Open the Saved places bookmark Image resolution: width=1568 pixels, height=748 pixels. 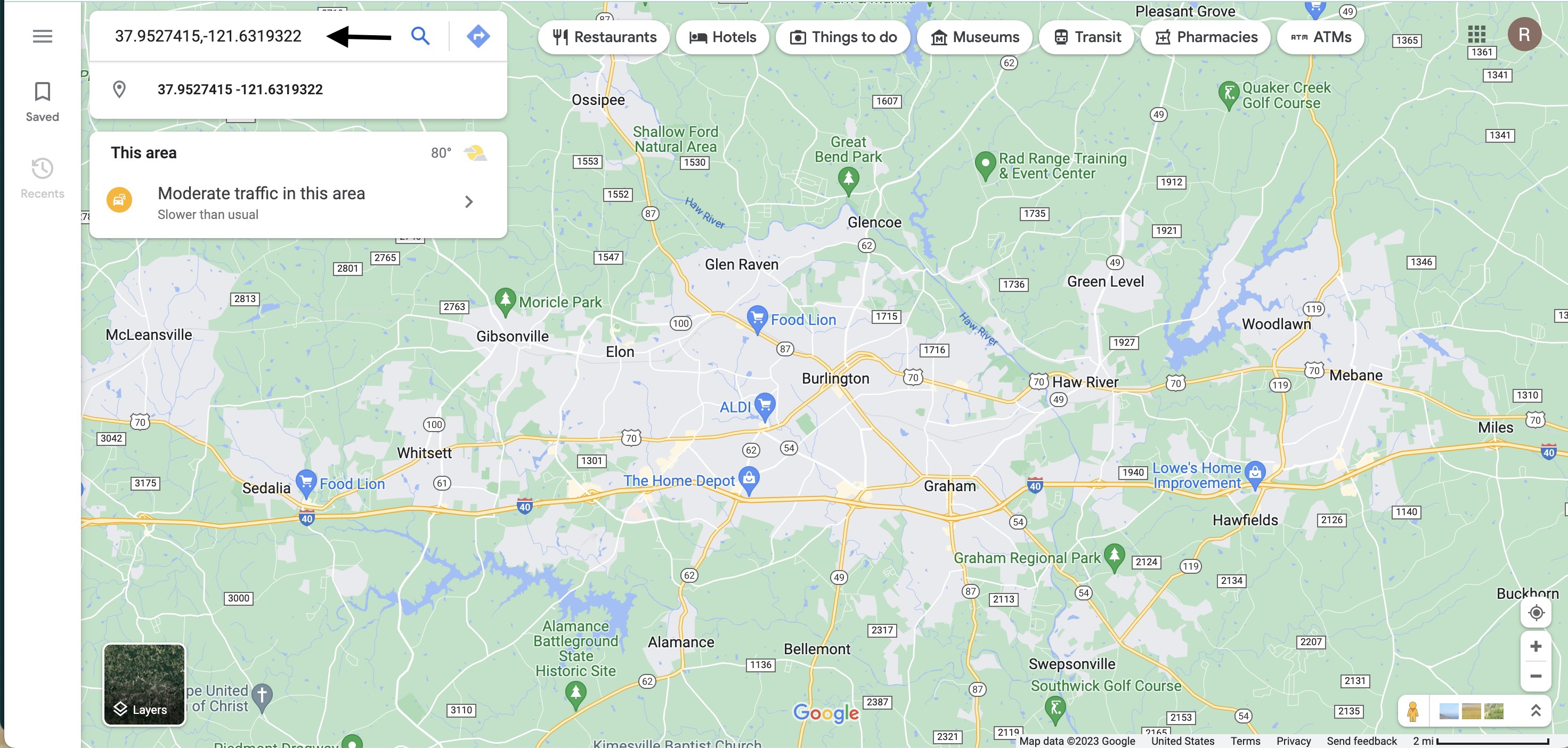coord(42,102)
